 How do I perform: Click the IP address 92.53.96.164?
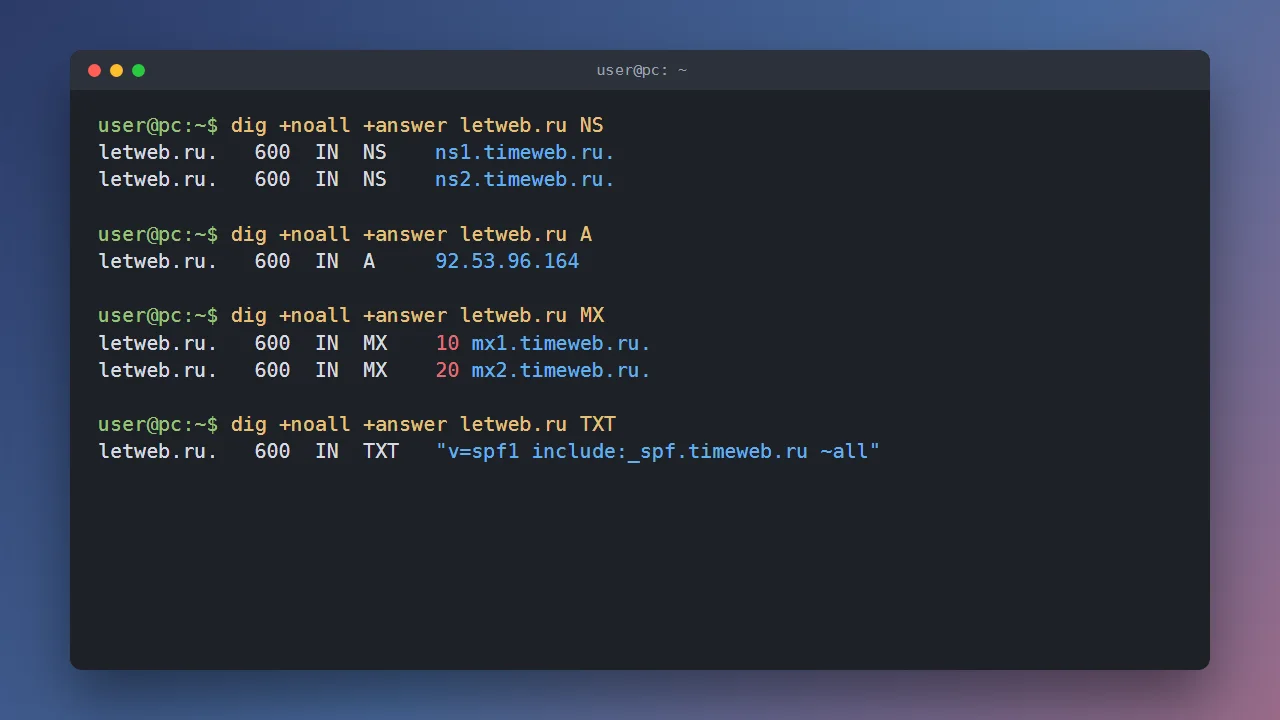(x=507, y=262)
